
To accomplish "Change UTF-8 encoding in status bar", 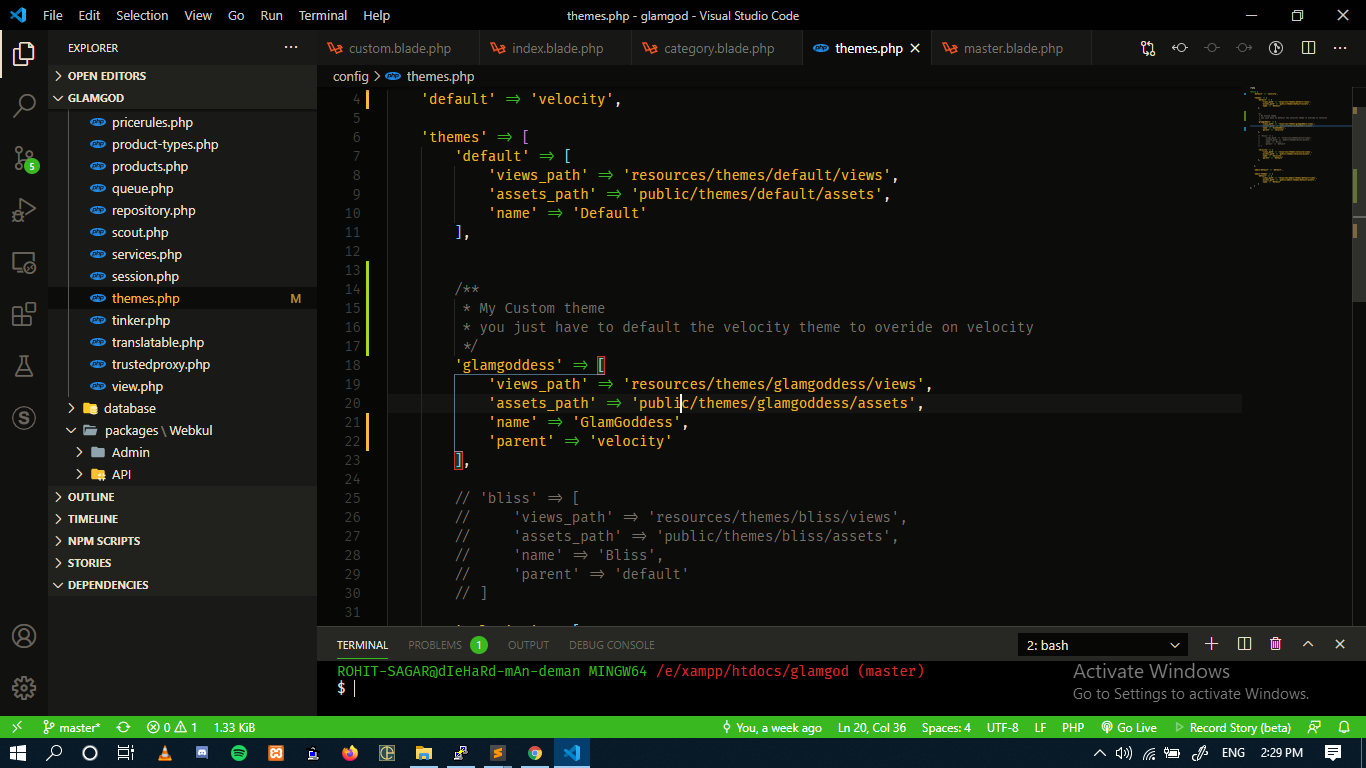I will click(1002, 728).
